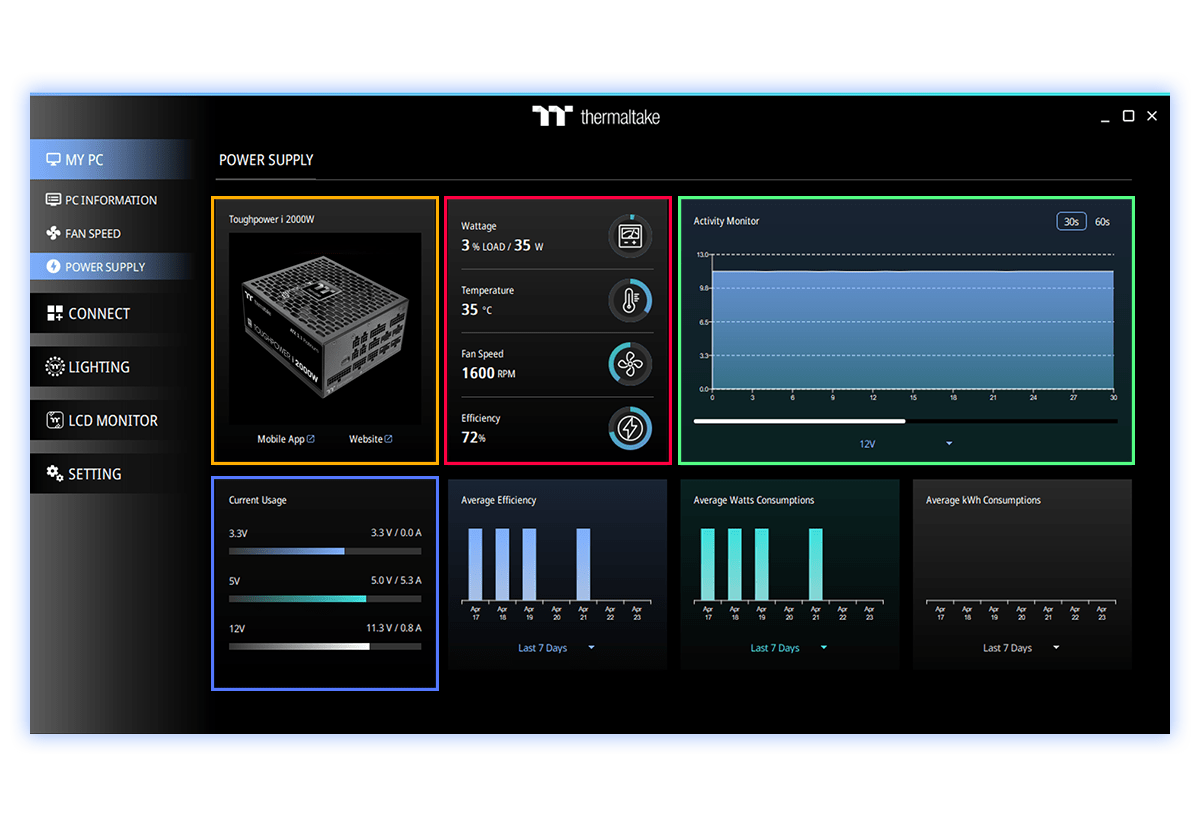Open Last 7 Days dropdown under Average kWh Consumptions
Image resolution: width=1200 pixels, height=826 pixels.
[x=1021, y=648]
